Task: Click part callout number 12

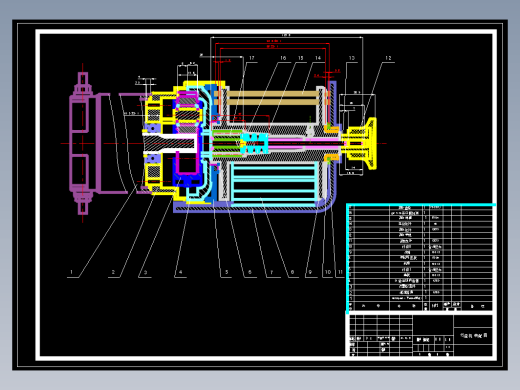Action: 388,58
